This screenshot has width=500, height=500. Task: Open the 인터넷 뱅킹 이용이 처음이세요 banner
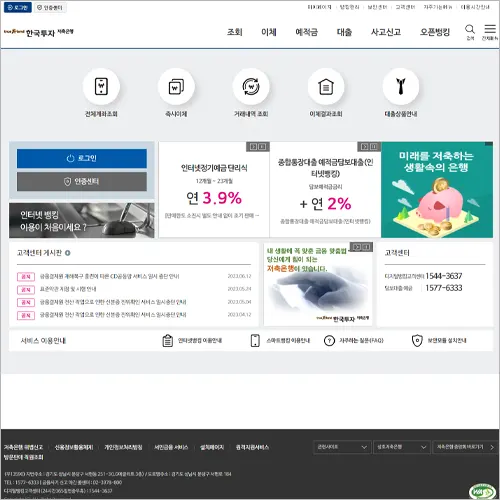coord(82,220)
